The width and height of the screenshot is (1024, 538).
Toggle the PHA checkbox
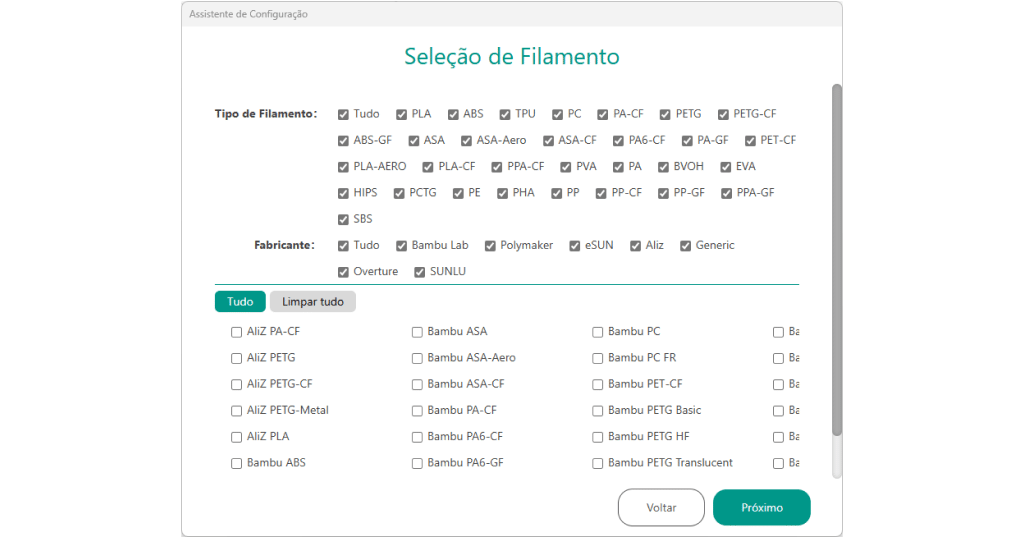click(x=502, y=193)
